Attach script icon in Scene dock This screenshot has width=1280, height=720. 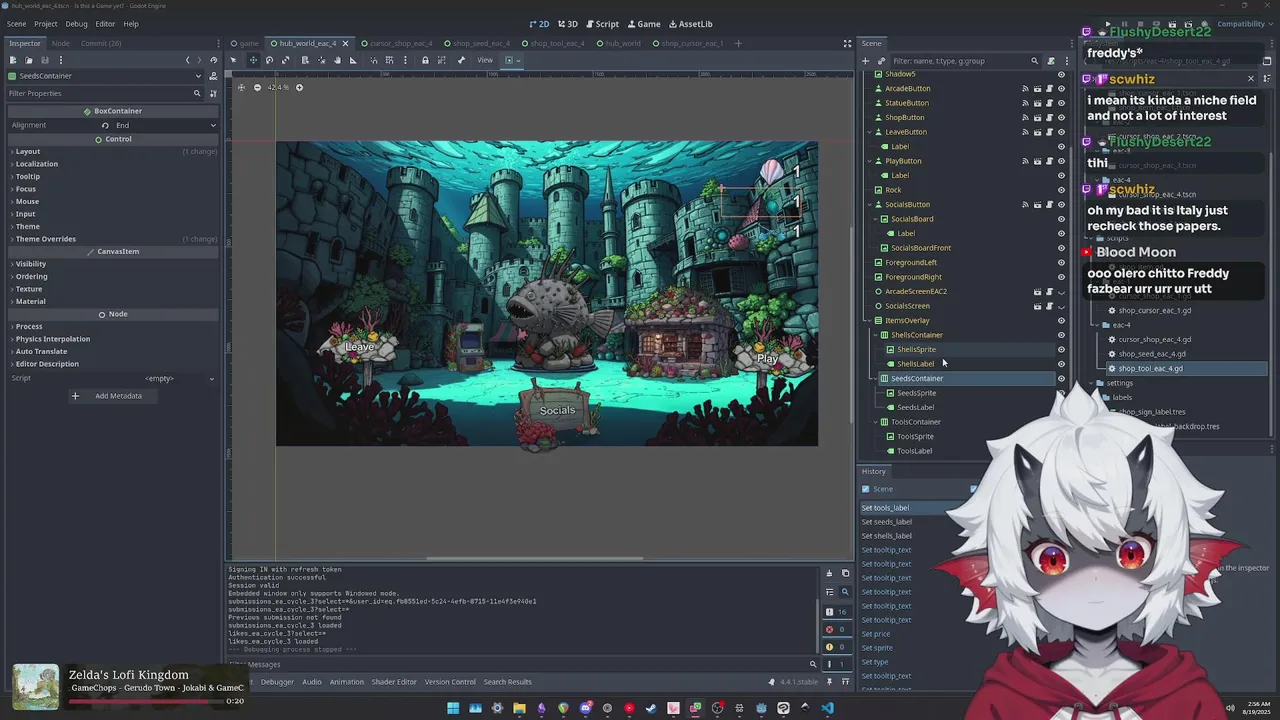click(1050, 61)
